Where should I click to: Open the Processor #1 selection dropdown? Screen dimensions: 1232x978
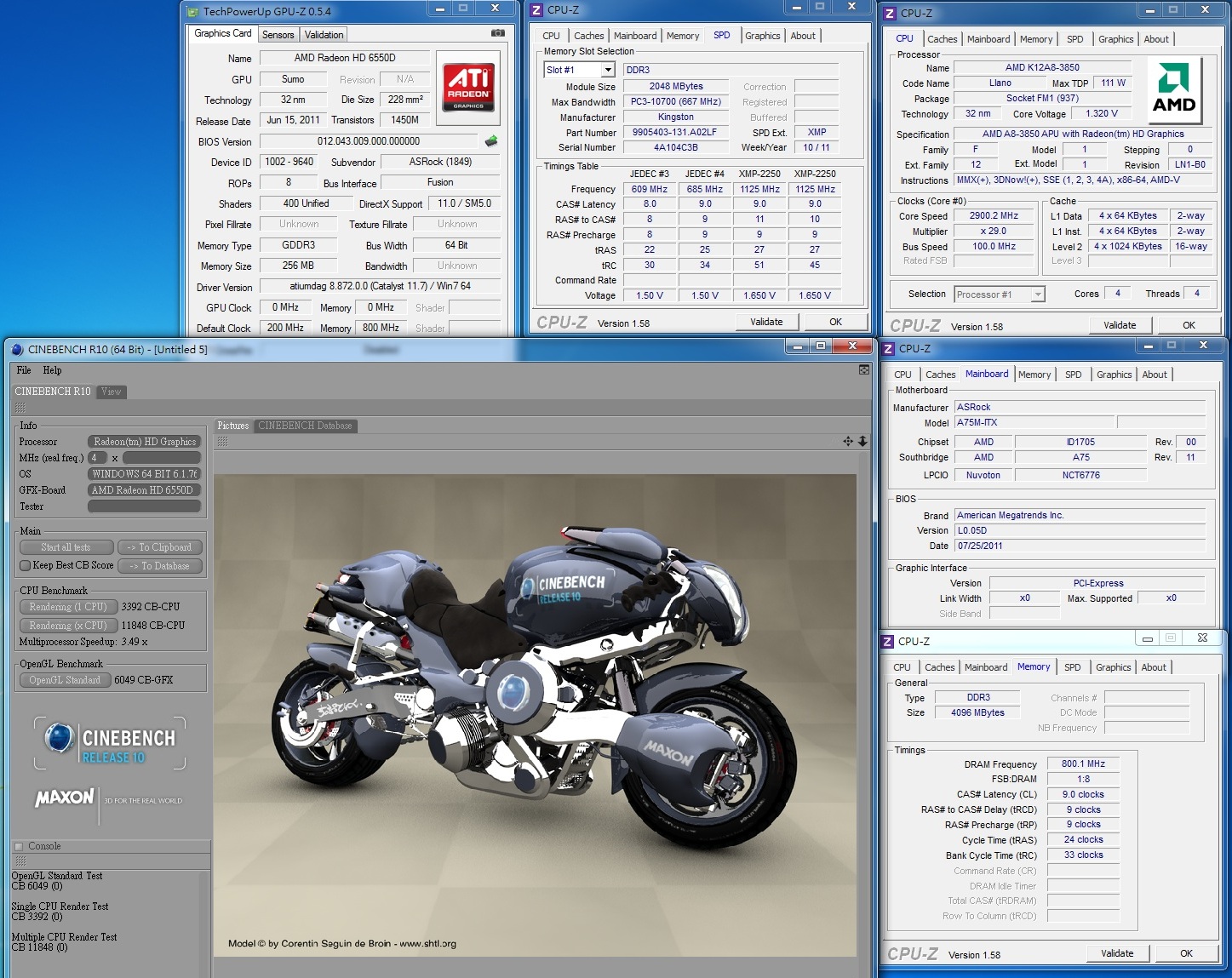pos(1037,295)
